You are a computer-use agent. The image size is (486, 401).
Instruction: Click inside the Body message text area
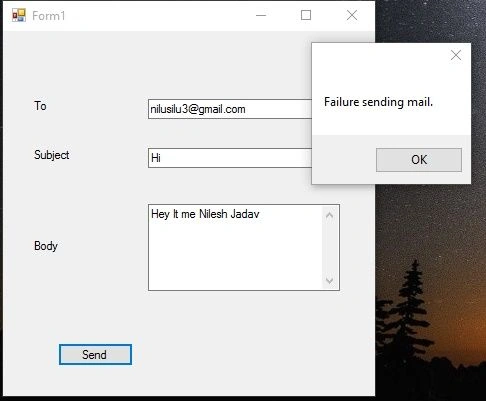[235, 247]
